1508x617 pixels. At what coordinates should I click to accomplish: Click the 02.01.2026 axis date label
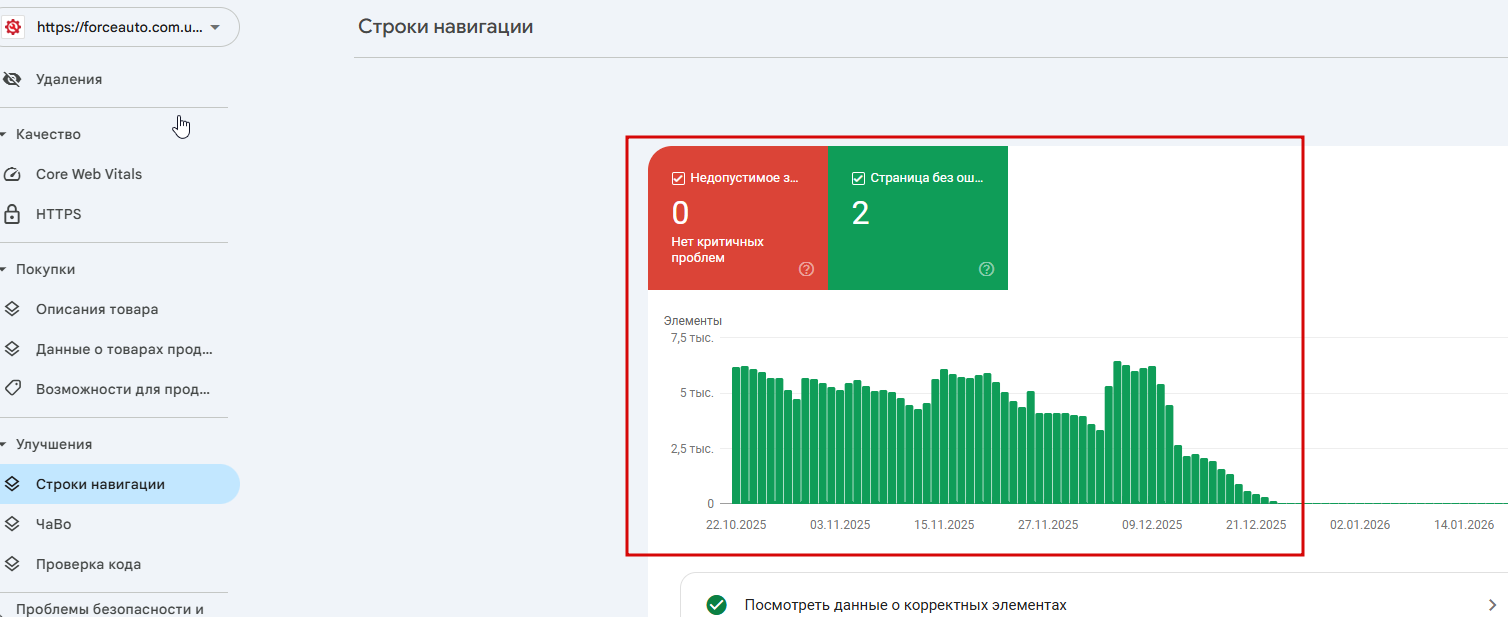pyautogui.click(x=1360, y=525)
